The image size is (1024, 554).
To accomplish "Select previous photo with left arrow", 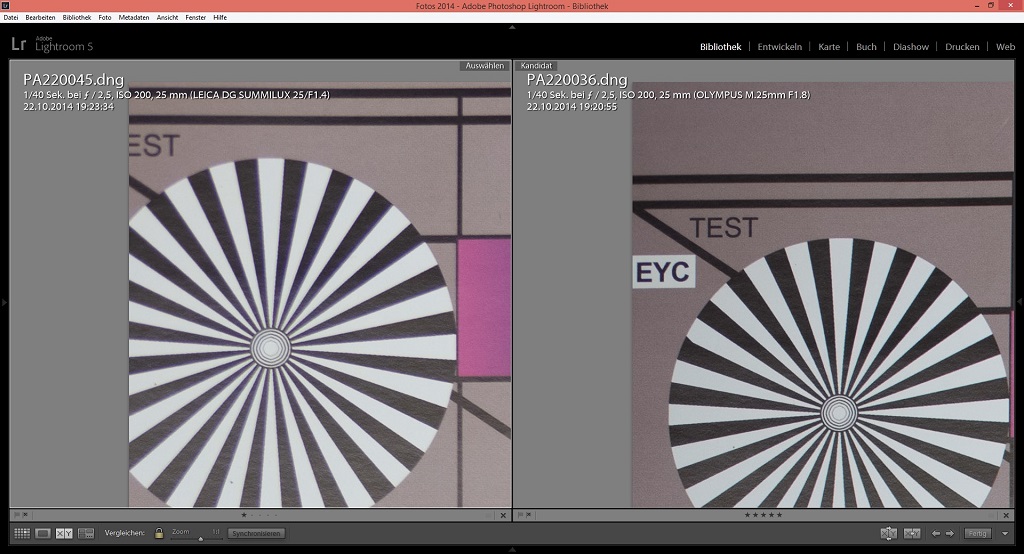I will coord(936,534).
